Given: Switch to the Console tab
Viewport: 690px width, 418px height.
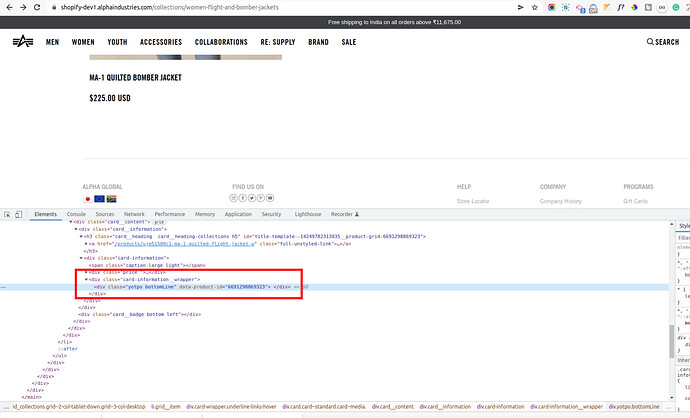Looking at the screenshot, I should tap(76, 214).
